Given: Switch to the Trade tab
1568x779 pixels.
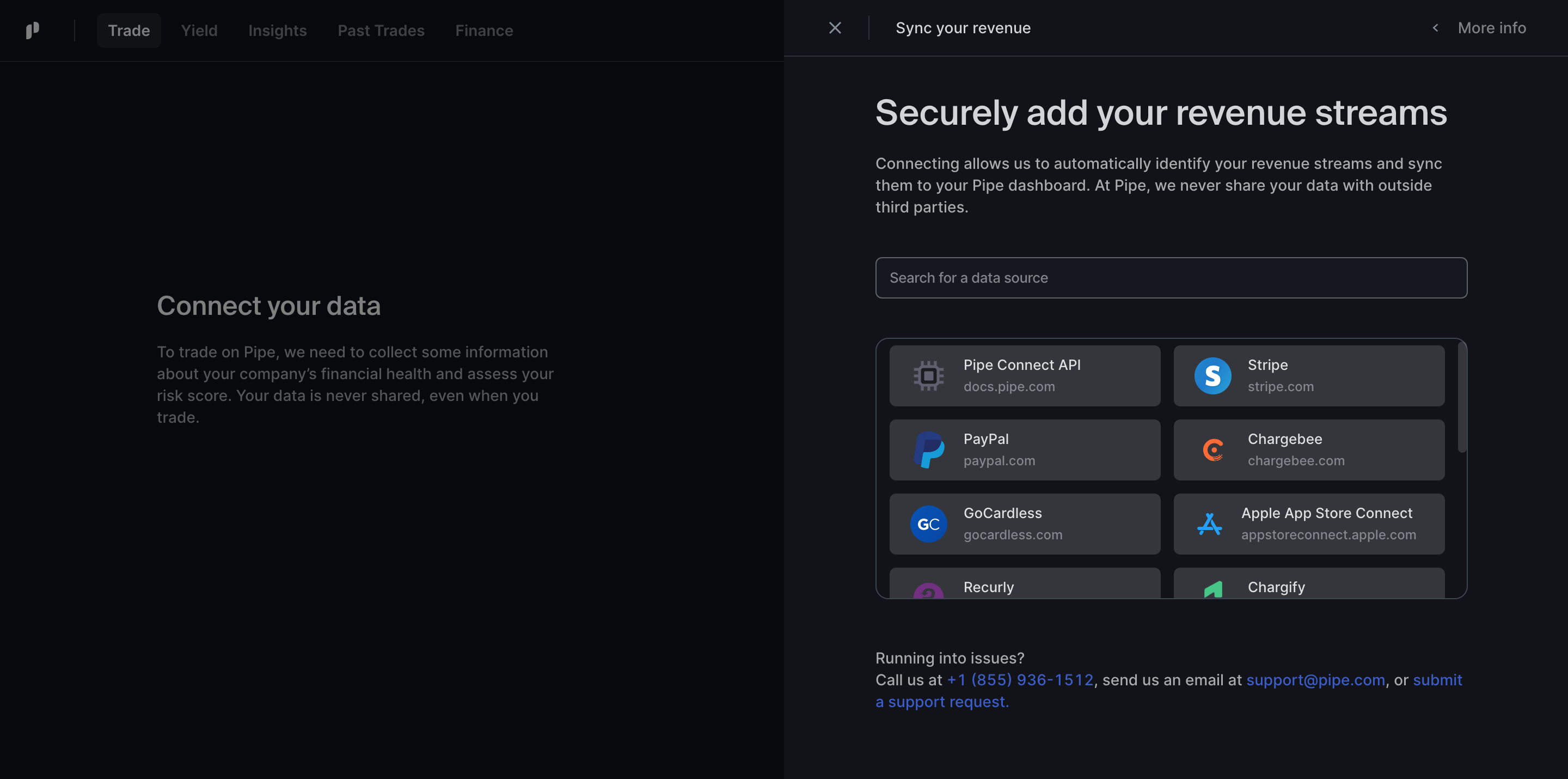Looking at the screenshot, I should coord(129,31).
